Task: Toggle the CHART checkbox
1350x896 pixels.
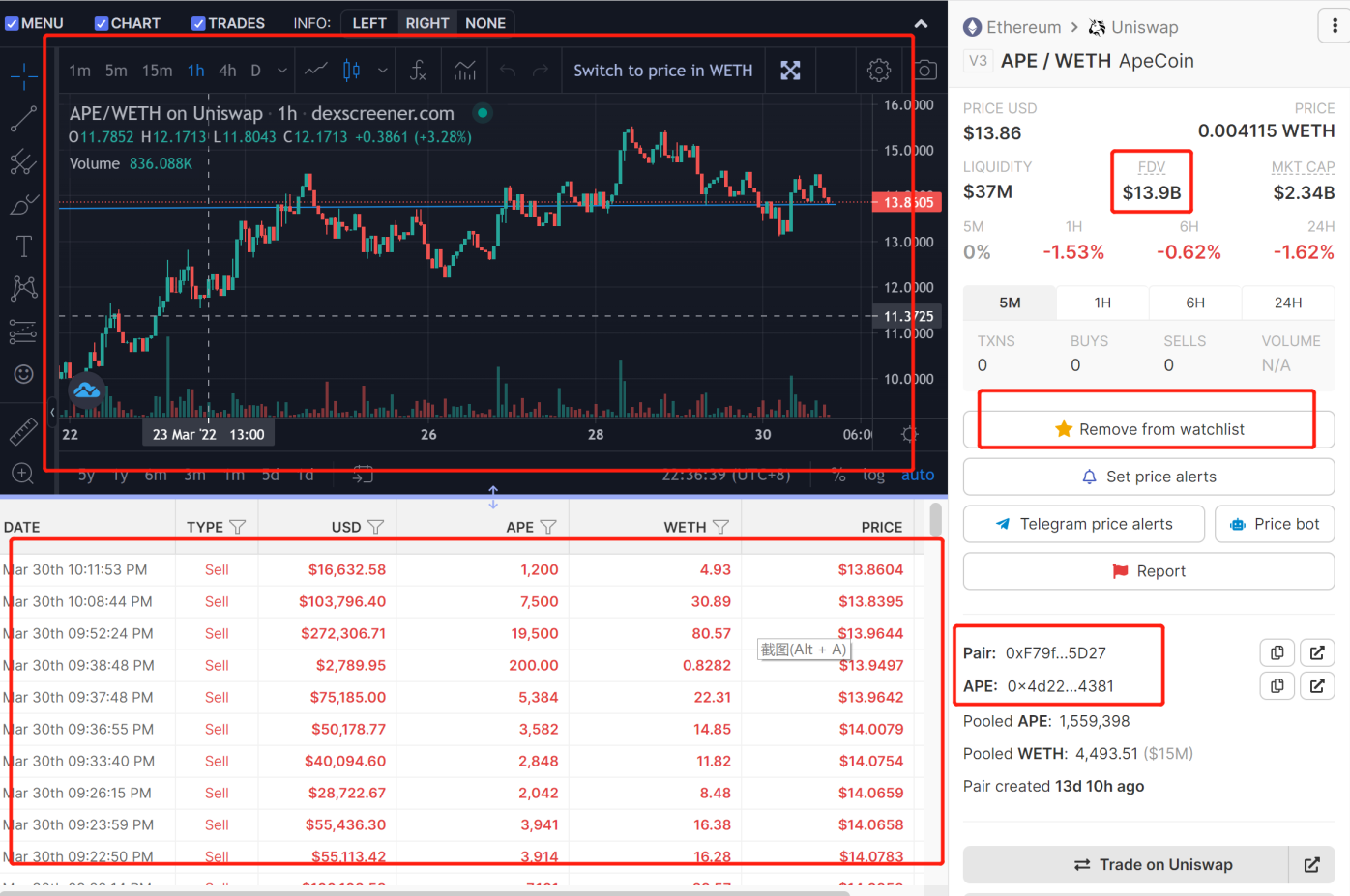Action: point(101,23)
